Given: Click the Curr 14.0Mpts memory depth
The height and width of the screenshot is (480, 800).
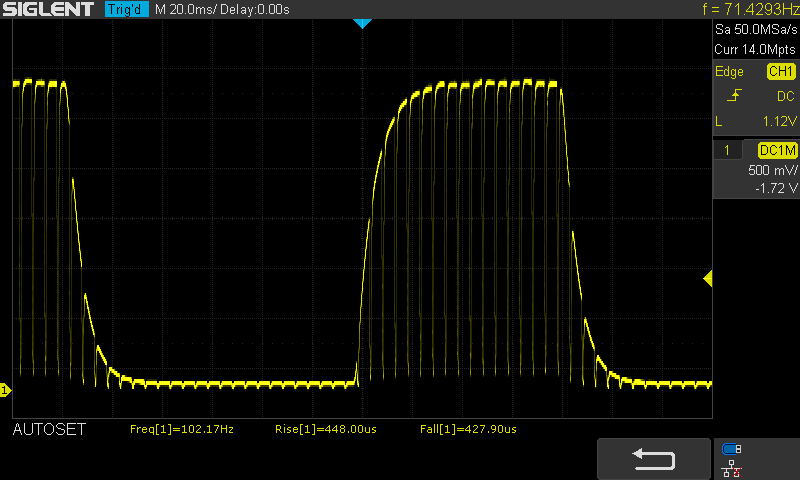Looking at the screenshot, I should 755,49.
